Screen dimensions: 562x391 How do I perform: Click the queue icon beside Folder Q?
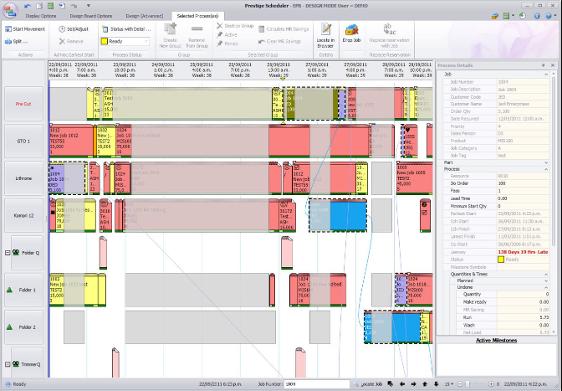16,252
